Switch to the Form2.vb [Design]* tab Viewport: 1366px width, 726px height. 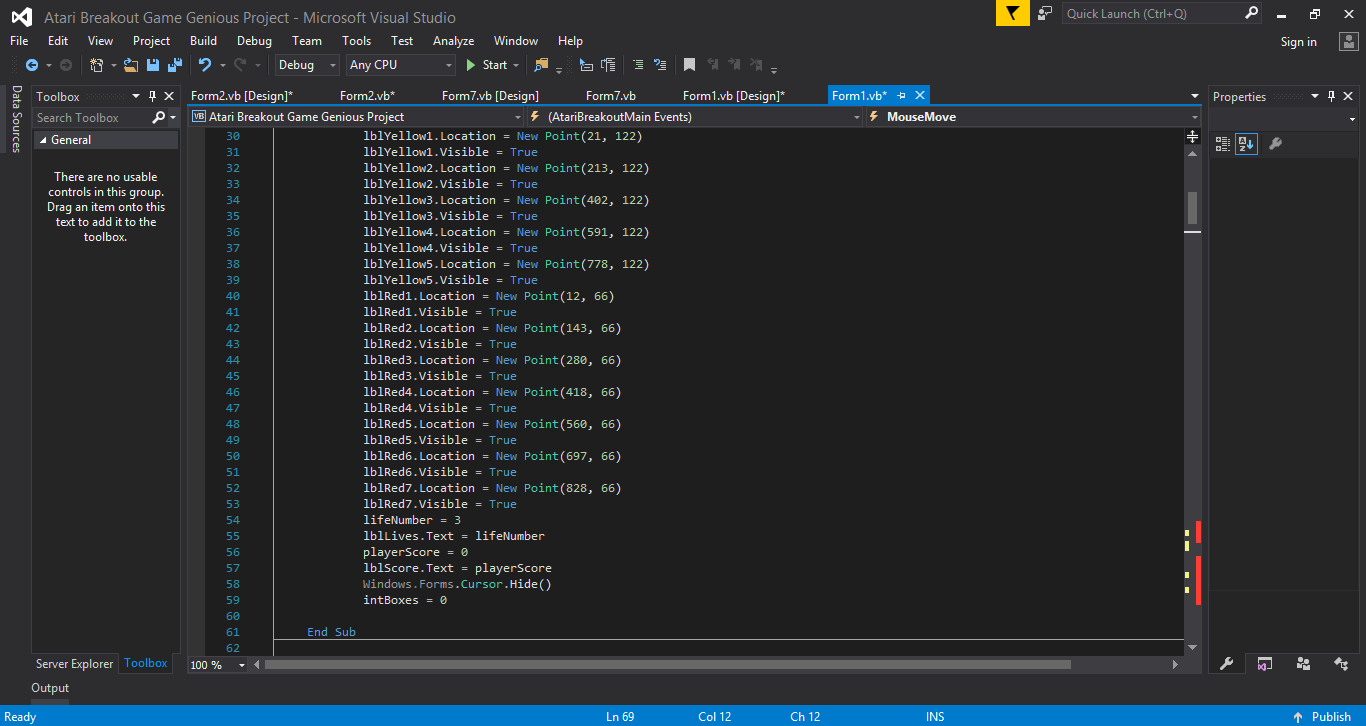[242, 96]
